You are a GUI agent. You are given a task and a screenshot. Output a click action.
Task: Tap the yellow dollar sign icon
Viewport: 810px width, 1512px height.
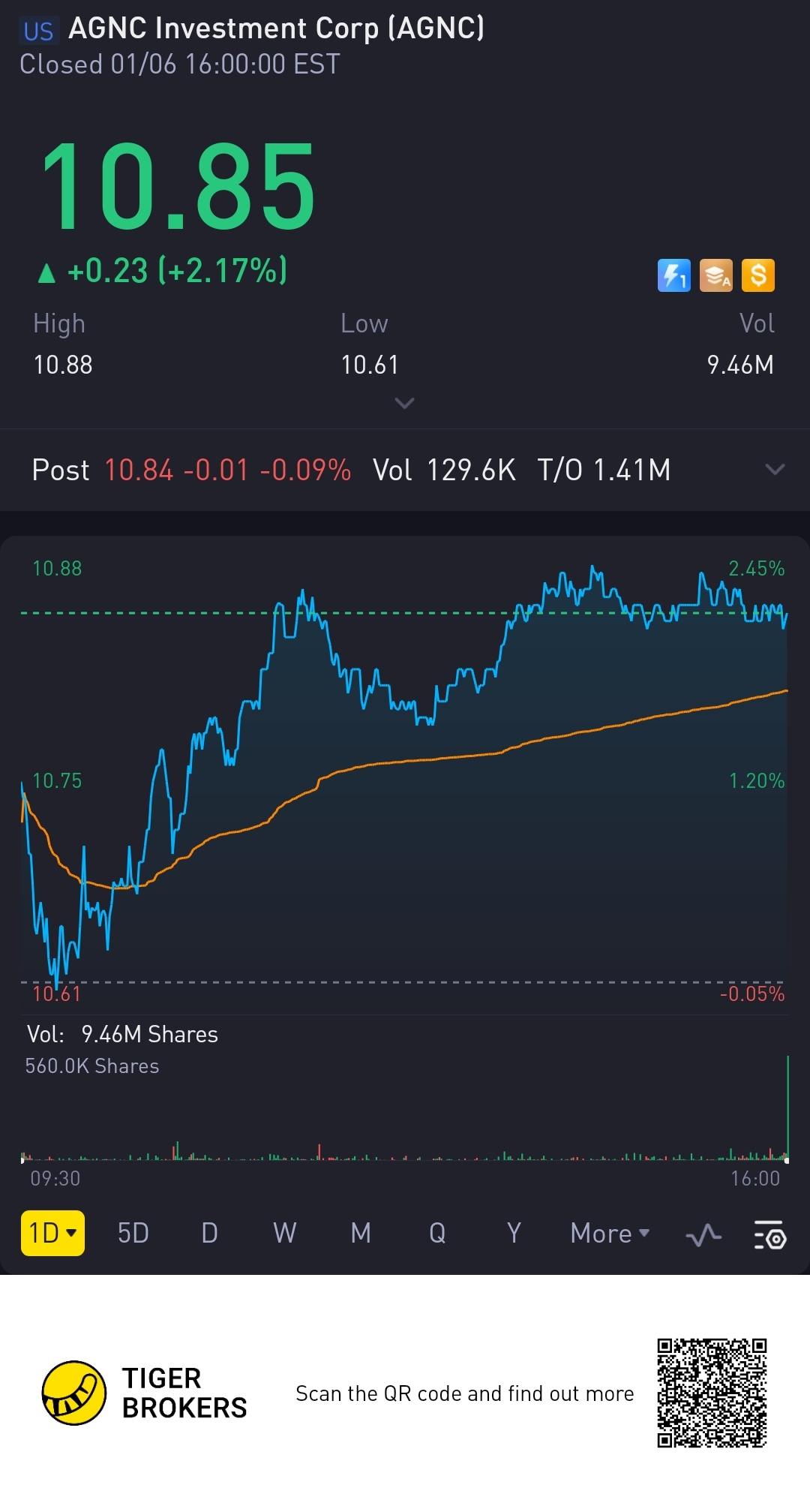[757, 275]
